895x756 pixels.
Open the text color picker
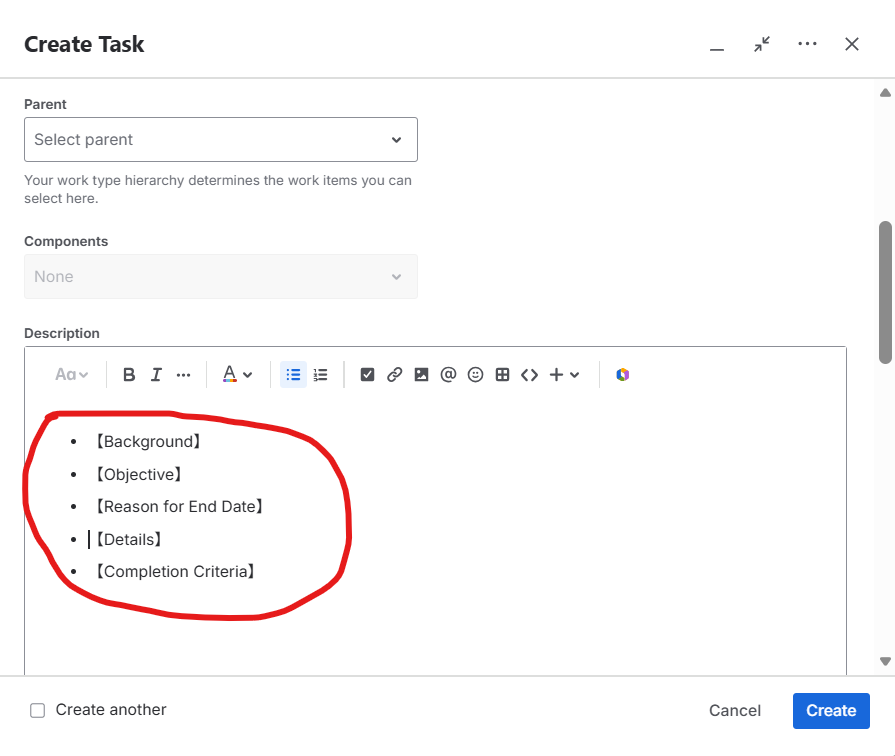pyautogui.click(x=237, y=375)
